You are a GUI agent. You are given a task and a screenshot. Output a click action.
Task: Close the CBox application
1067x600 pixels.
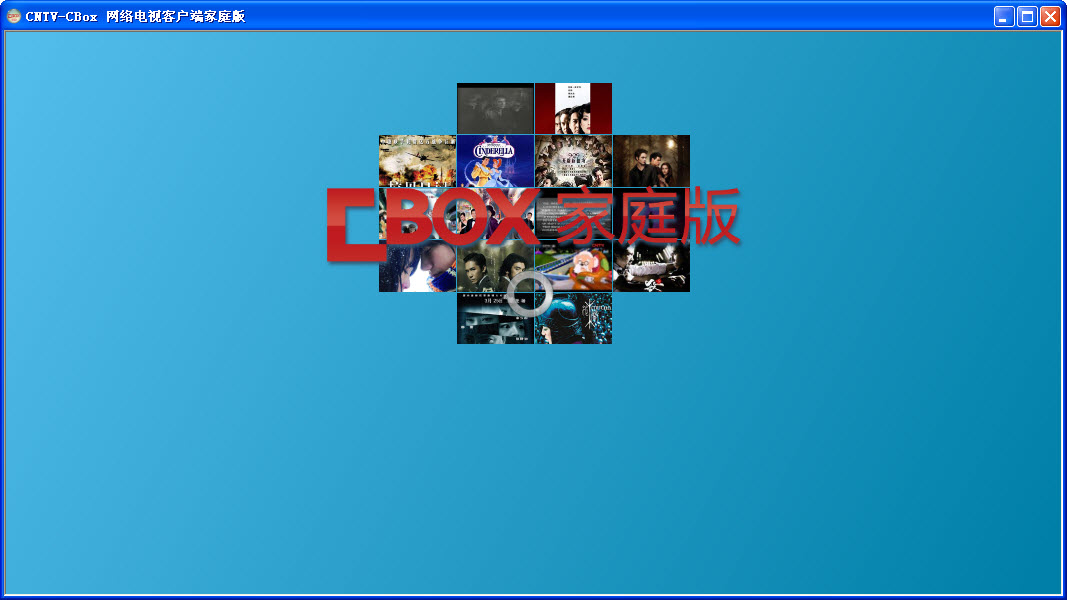(x=1051, y=16)
